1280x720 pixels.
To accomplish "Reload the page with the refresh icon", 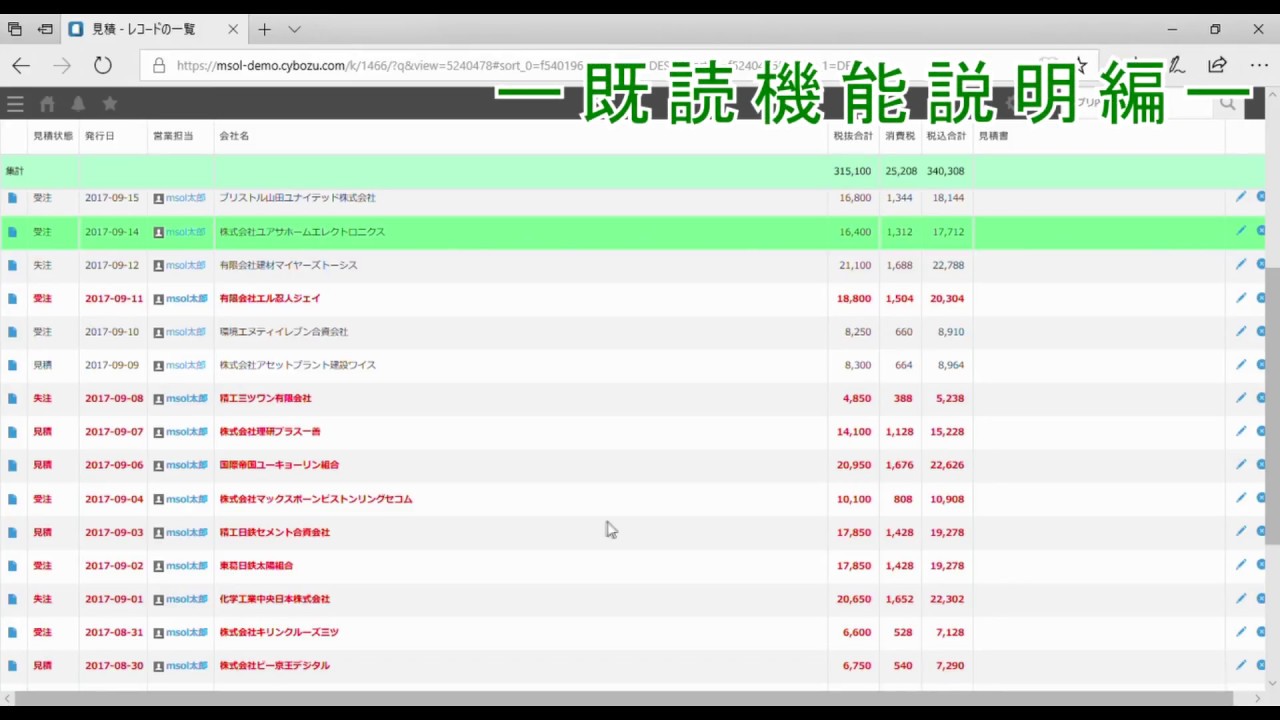I will (102, 65).
